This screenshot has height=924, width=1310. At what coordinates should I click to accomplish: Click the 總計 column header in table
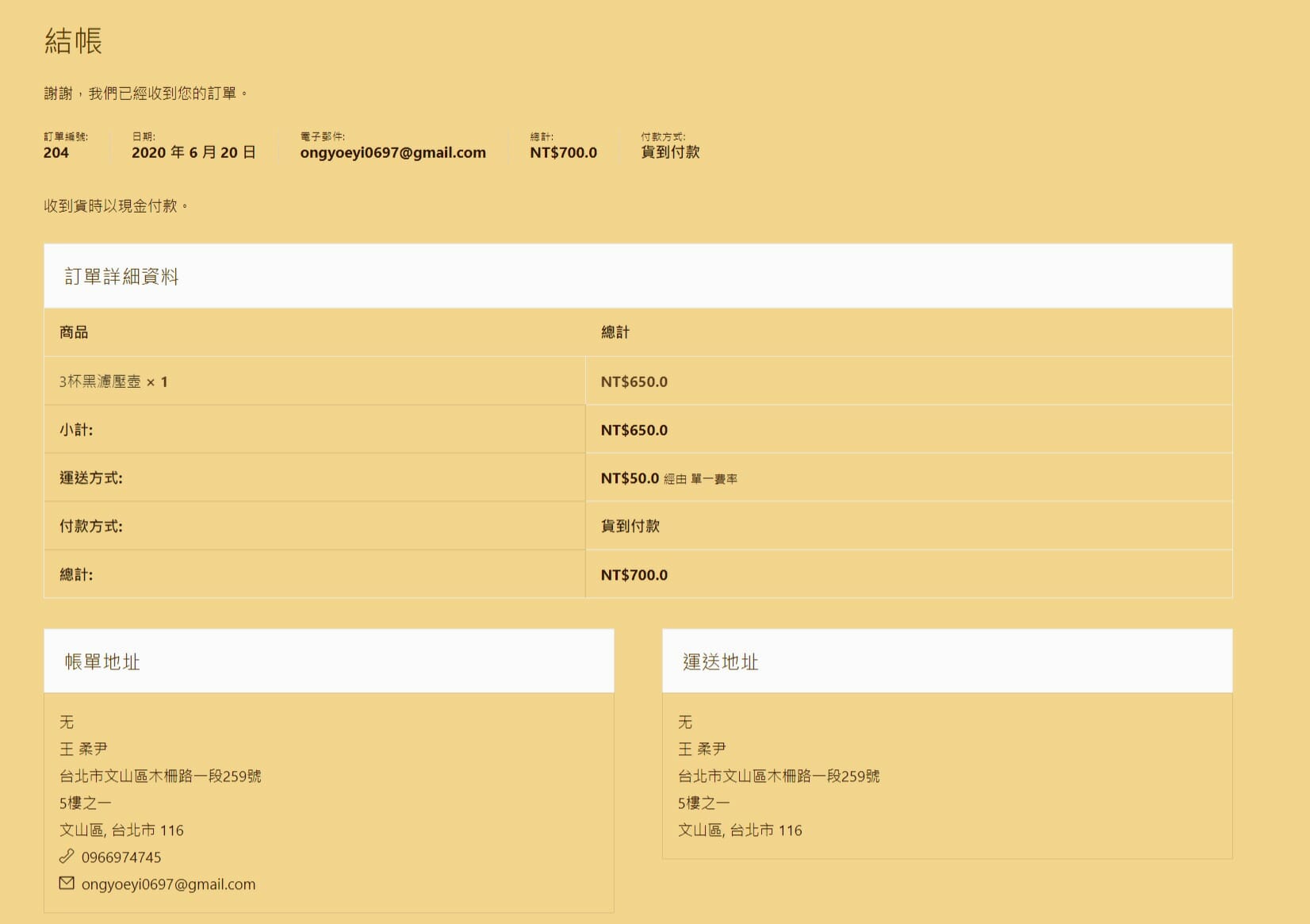[x=615, y=332]
